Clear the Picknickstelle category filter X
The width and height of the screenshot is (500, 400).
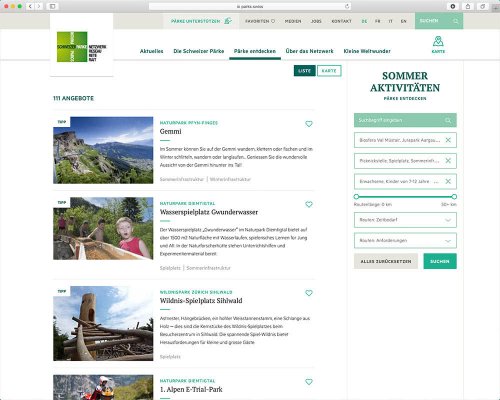pos(448,161)
